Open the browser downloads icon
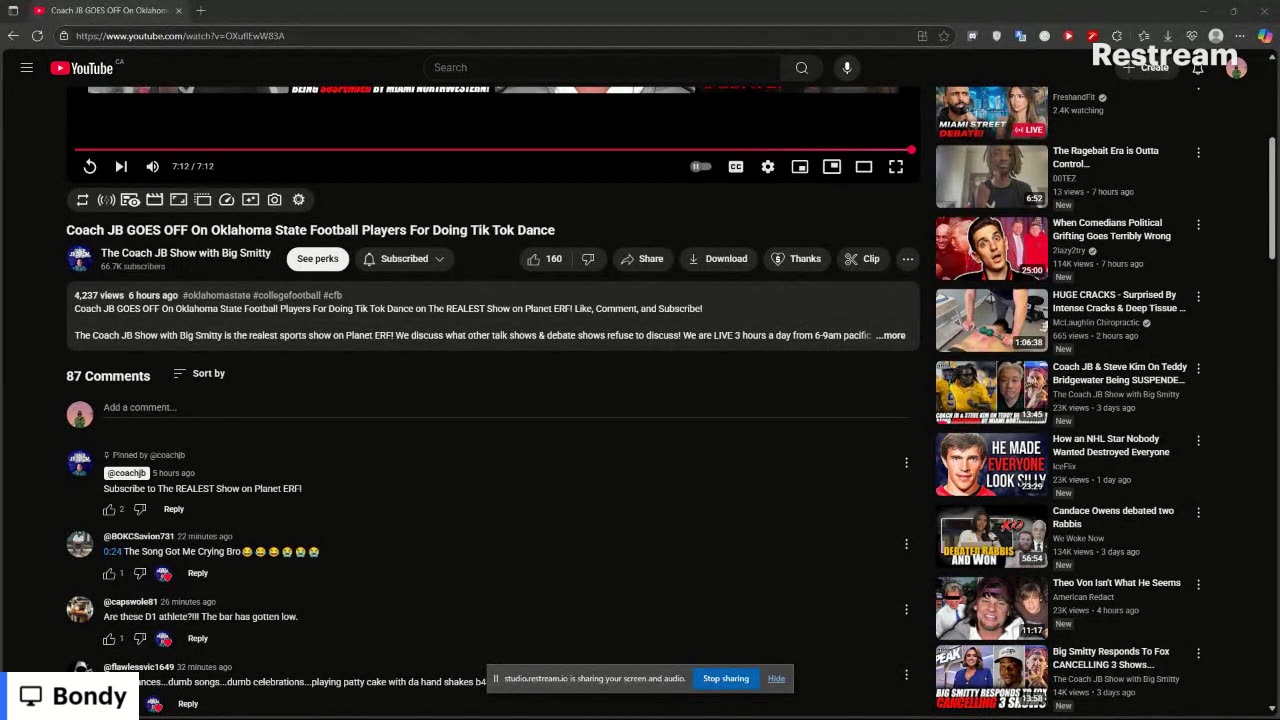This screenshot has width=1280, height=720. [x=1167, y=36]
